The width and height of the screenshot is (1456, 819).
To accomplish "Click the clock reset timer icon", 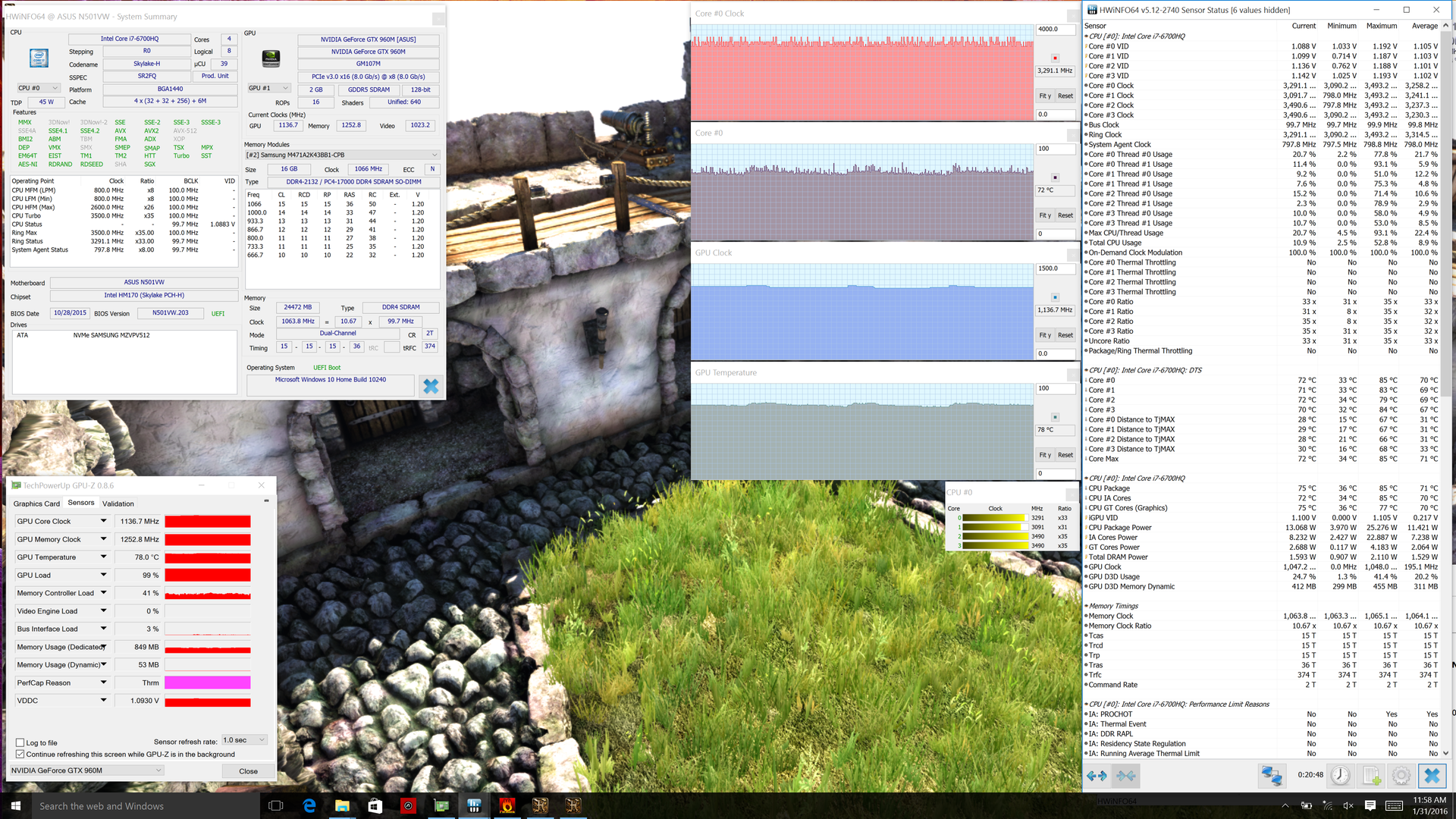I will pyautogui.click(x=1340, y=776).
